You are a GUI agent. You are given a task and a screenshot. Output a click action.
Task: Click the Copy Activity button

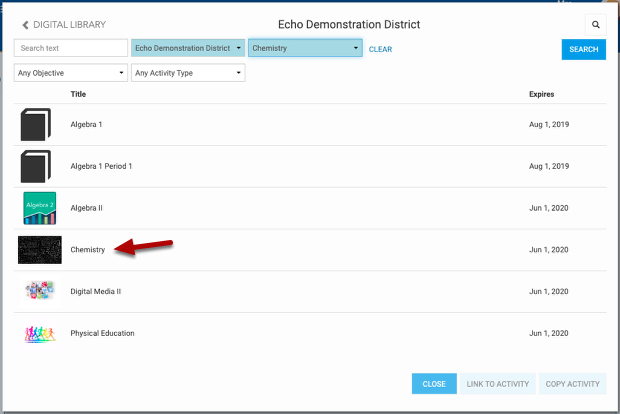pos(573,384)
